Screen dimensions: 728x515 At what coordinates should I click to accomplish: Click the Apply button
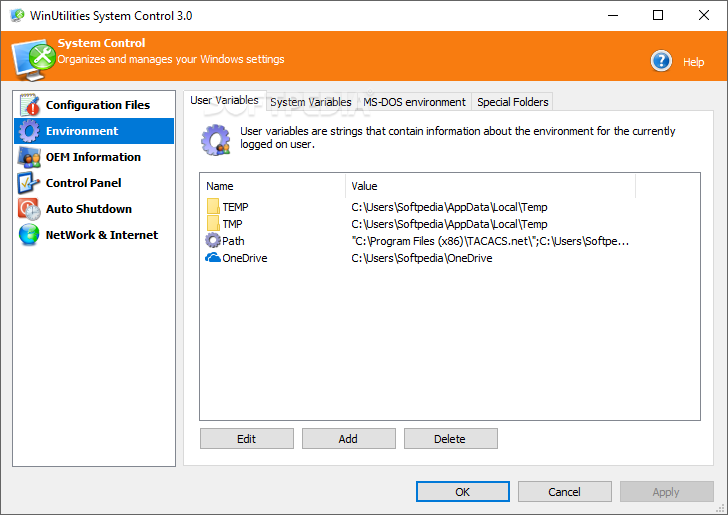pyautogui.click(x=666, y=491)
